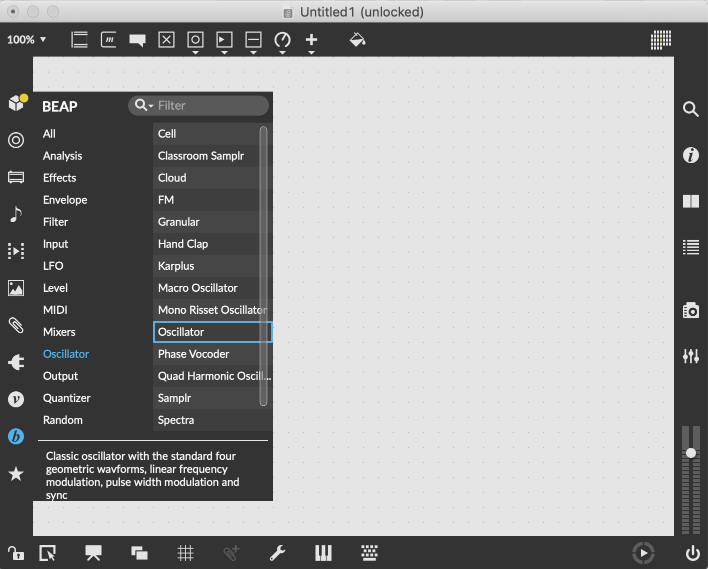Select the Effects category
Viewport: 708px width, 569px height.
59,178
